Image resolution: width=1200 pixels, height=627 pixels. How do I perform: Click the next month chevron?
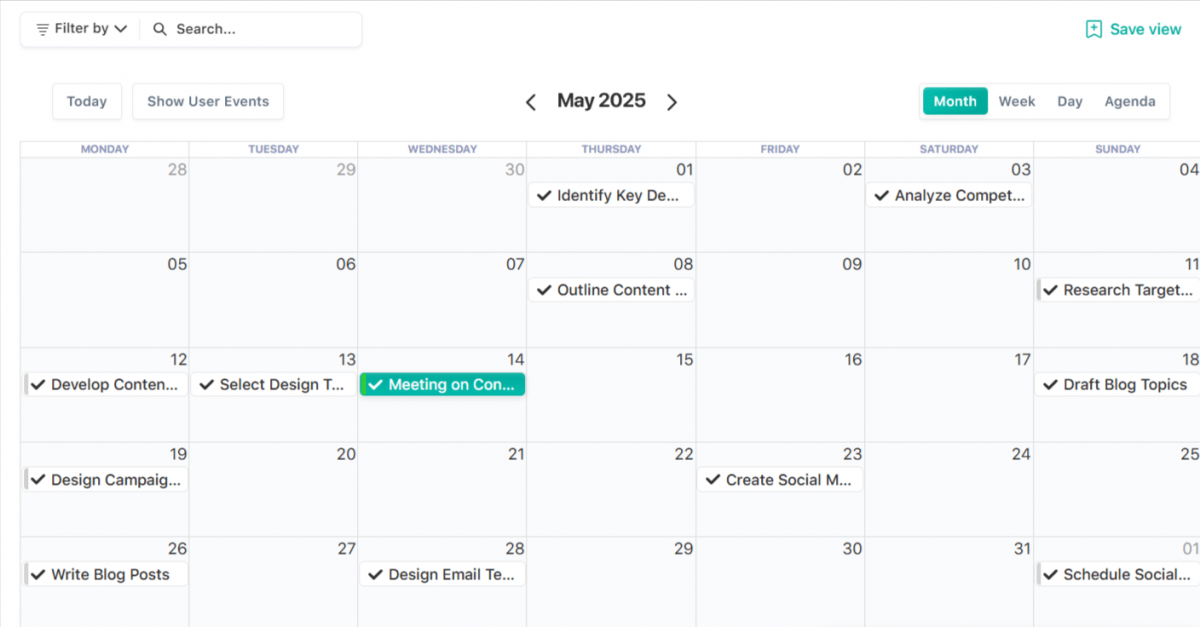[x=671, y=101]
